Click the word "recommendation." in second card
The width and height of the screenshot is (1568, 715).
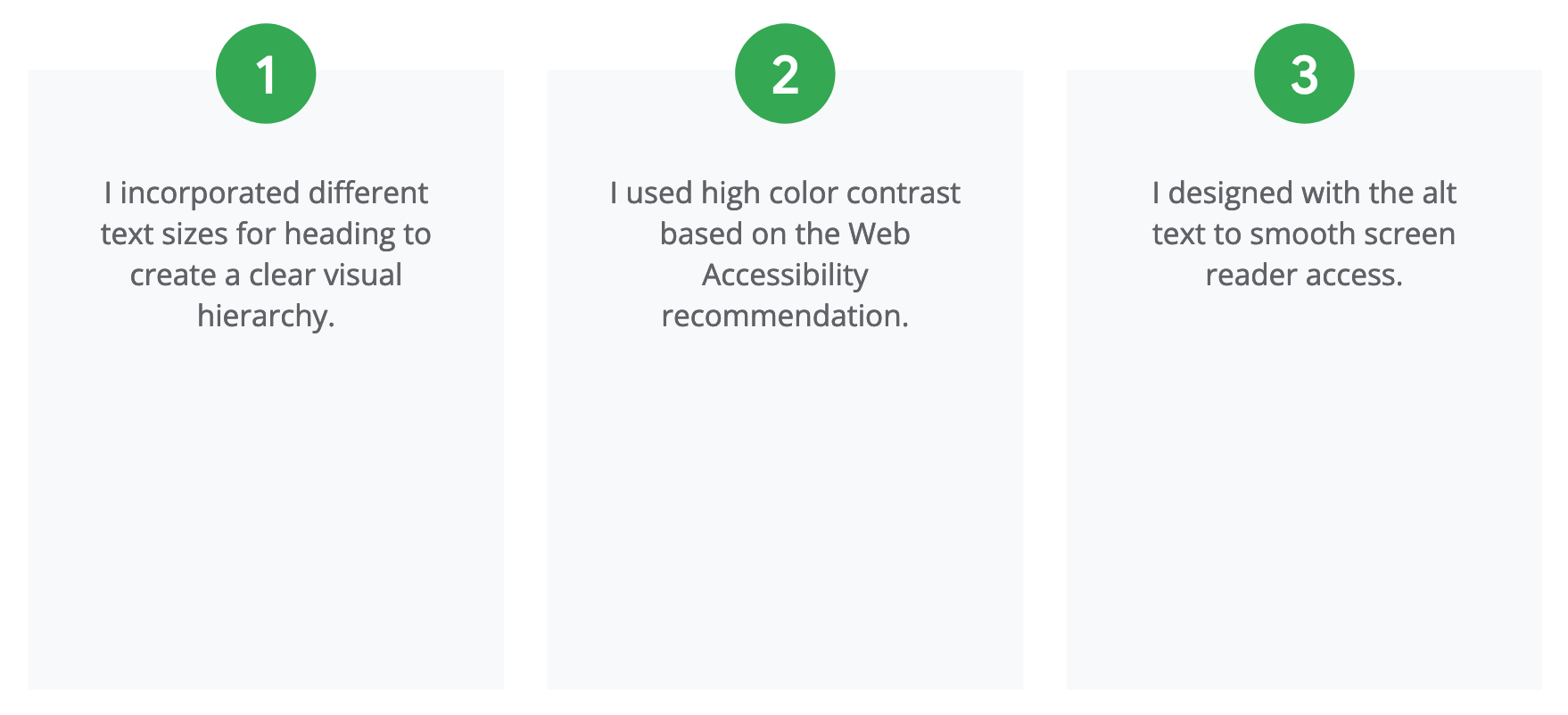[x=785, y=316]
